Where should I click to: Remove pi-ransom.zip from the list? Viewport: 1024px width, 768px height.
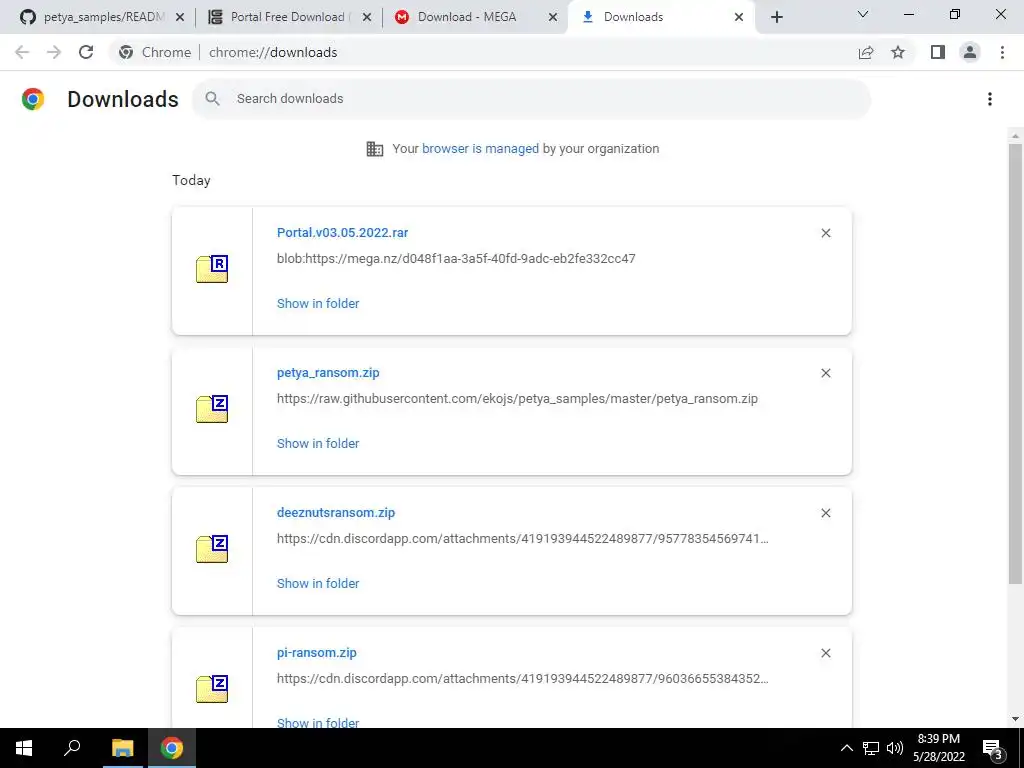coord(825,653)
